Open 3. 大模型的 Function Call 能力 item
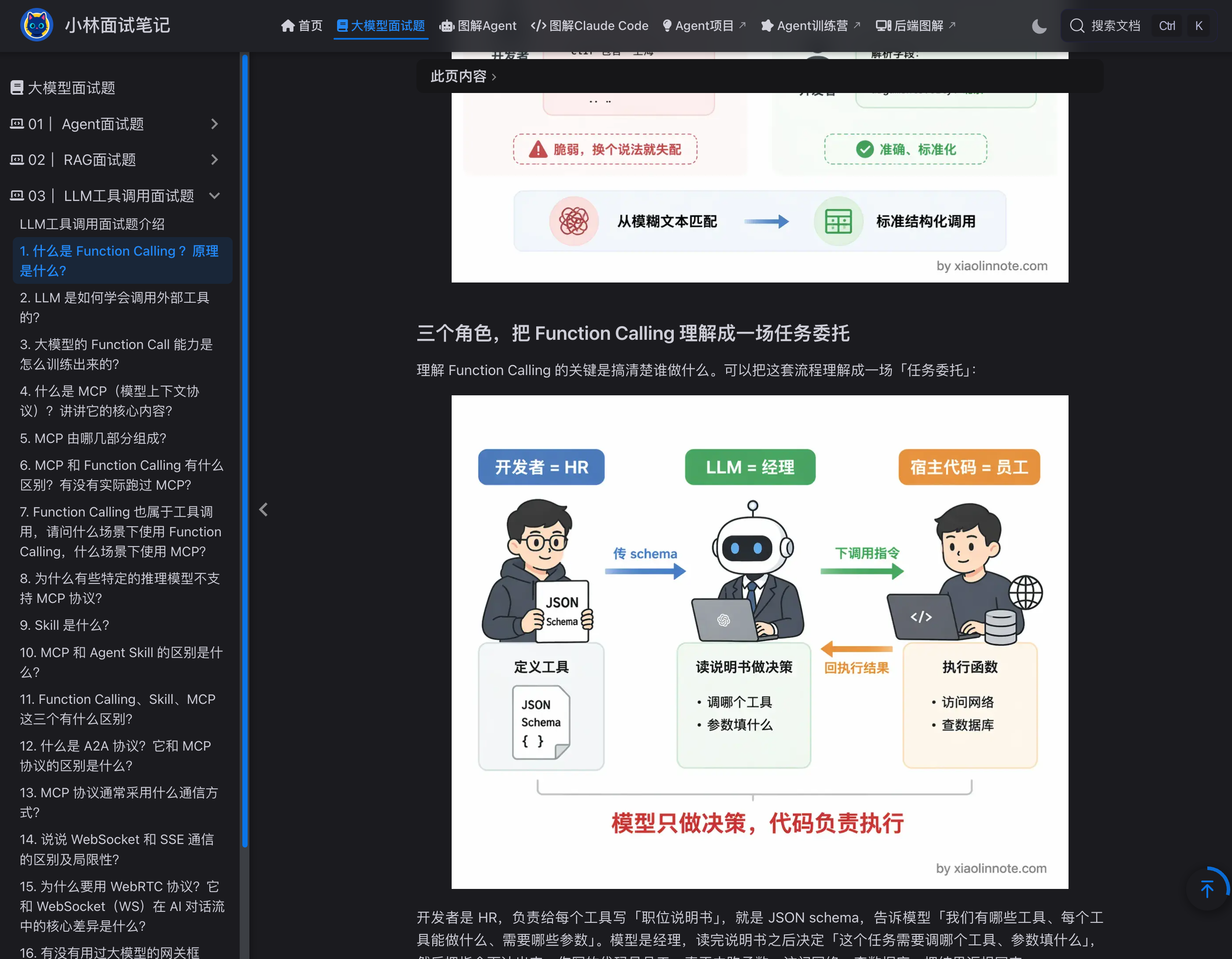The height and width of the screenshot is (959, 1232). click(x=122, y=354)
